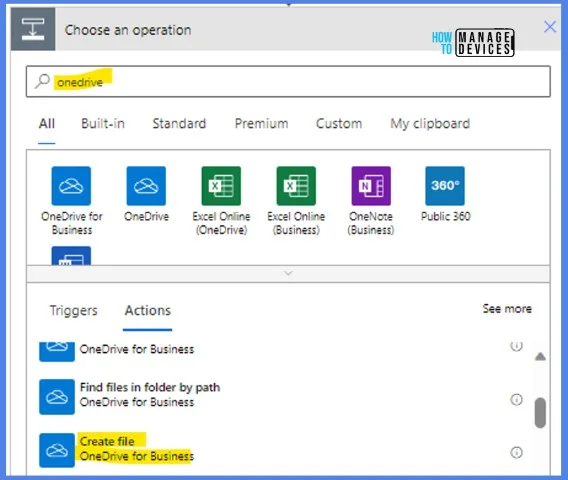The width and height of the screenshot is (568, 480).
Task: Click the Choose an operation header icon
Action: pos(33,29)
